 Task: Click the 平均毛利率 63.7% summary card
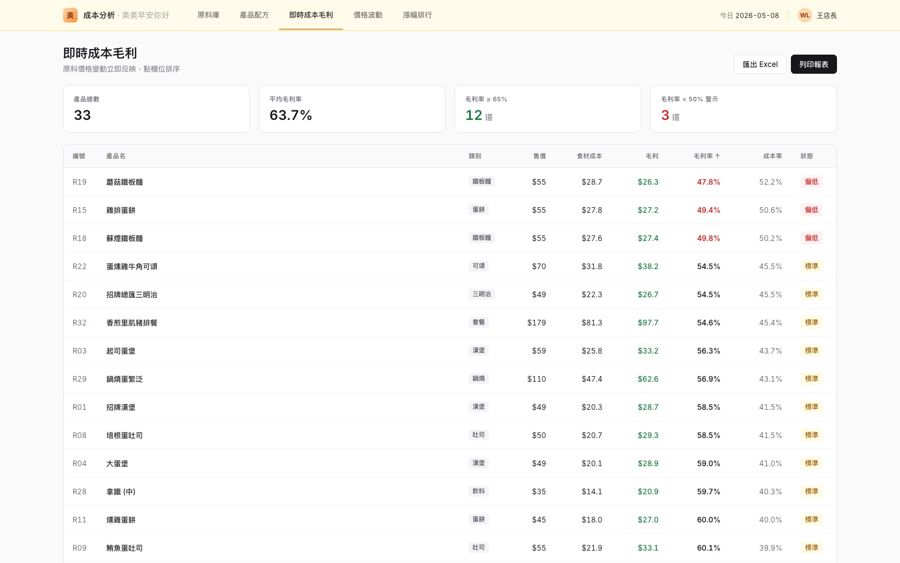click(352, 109)
